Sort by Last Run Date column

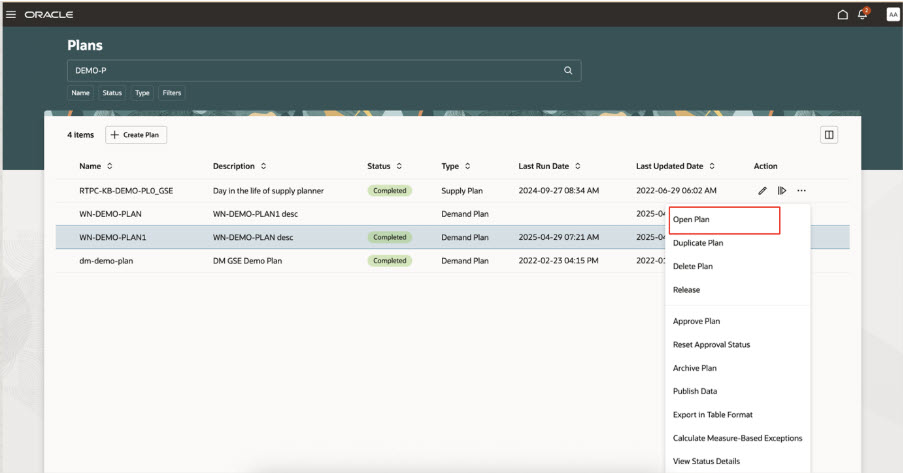point(577,166)
